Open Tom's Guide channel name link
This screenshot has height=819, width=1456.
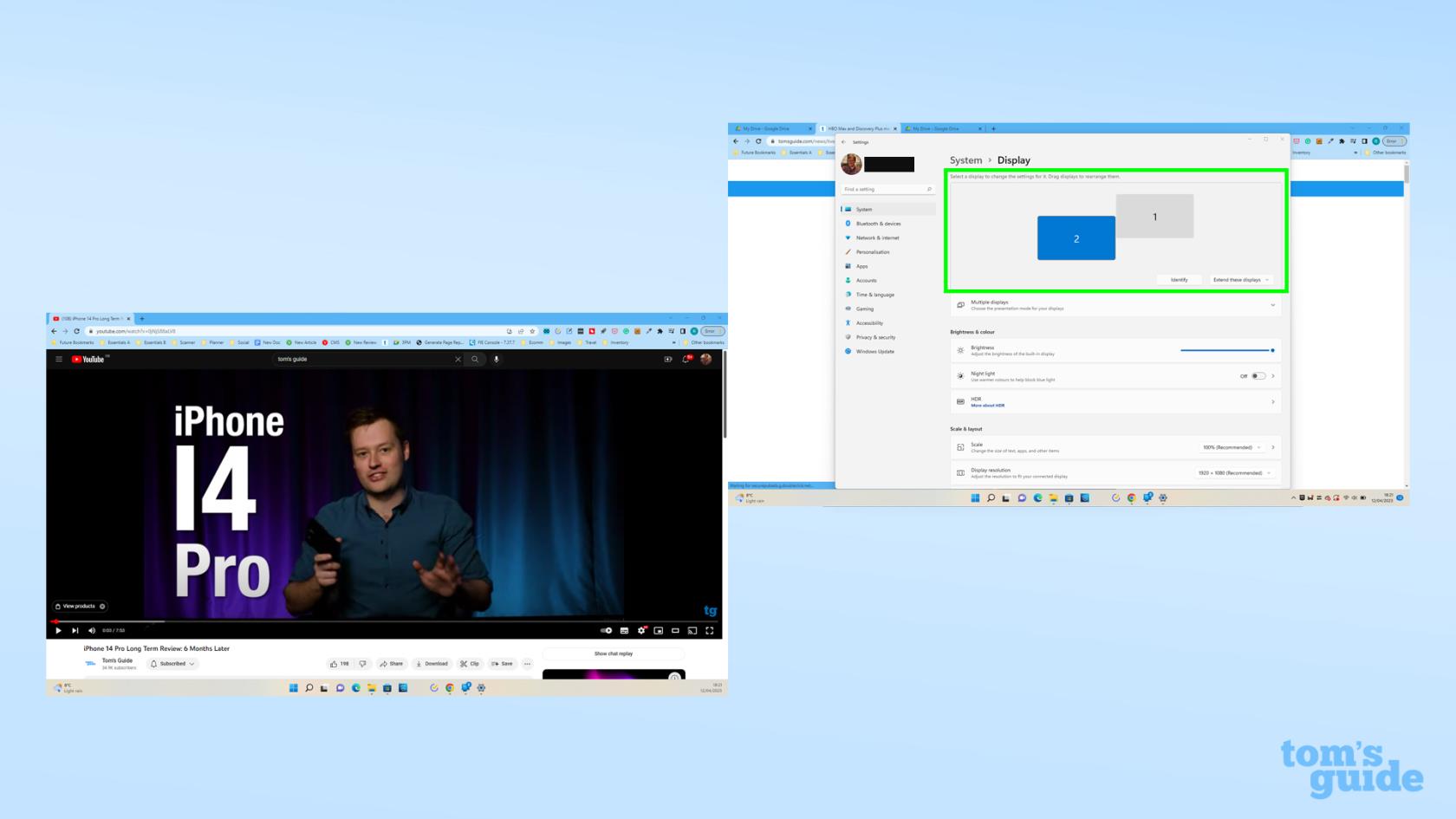tap(118, 660)
